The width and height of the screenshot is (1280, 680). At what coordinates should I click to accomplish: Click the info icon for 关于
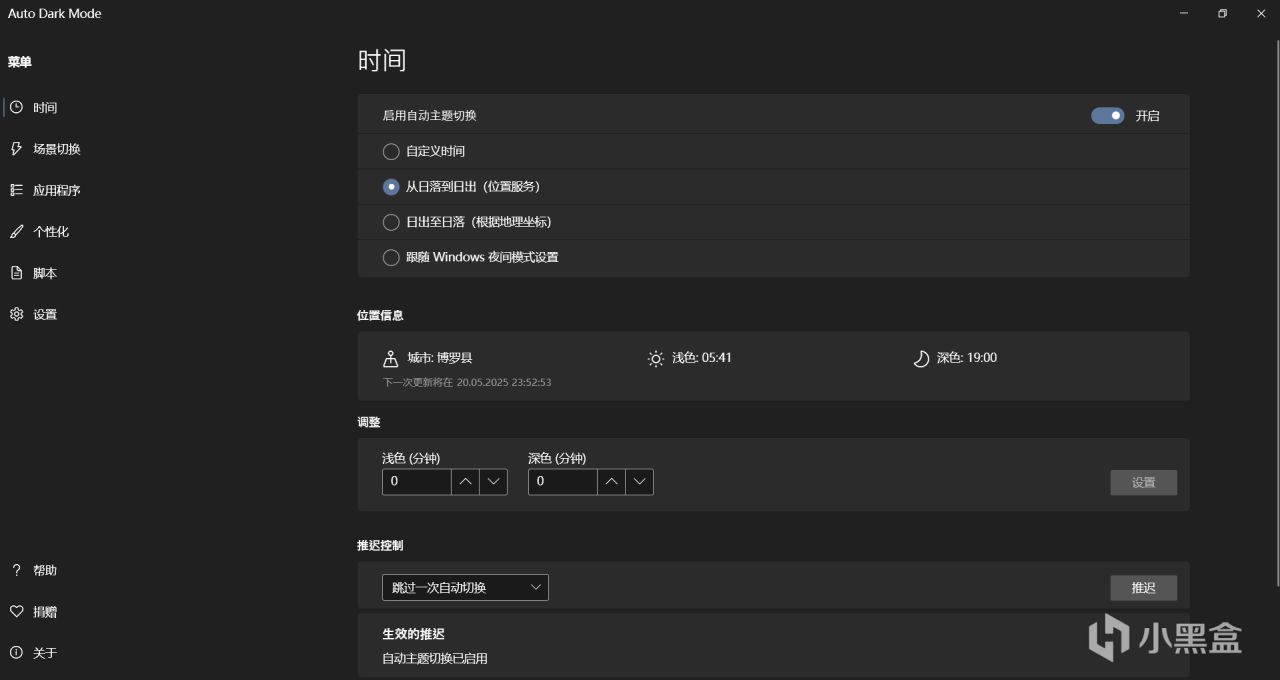[x=16, y=653]
